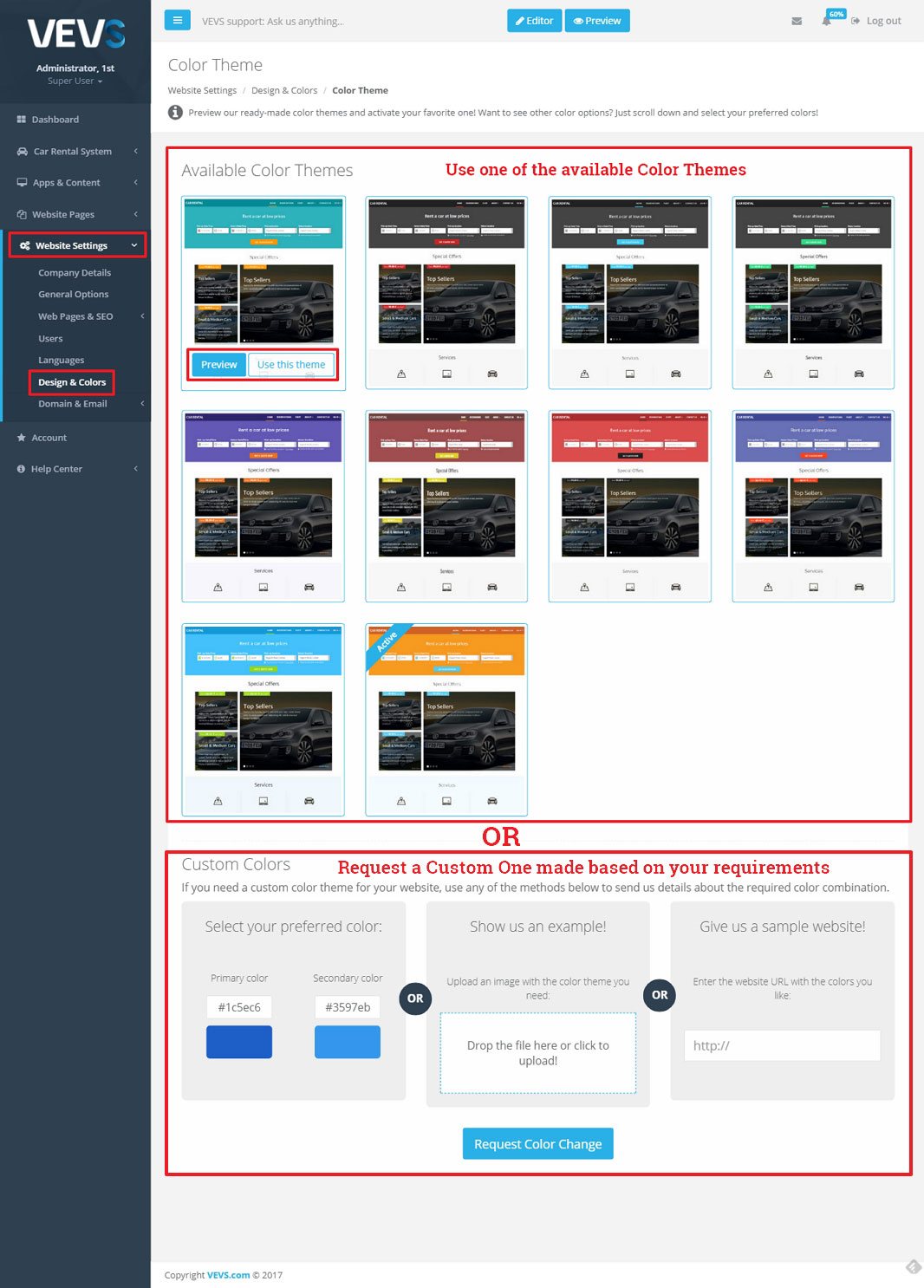
Task: Click the Dashboard grid icon
Action: [x=22, y=120]
